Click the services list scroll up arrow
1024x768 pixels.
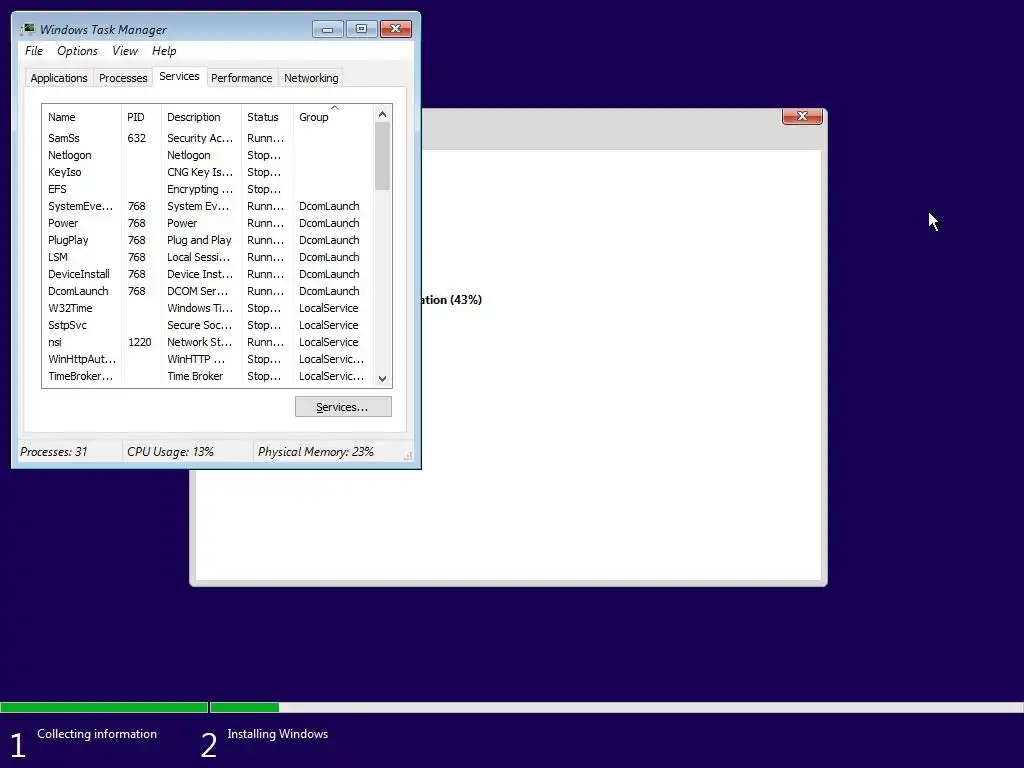[383, 114]
